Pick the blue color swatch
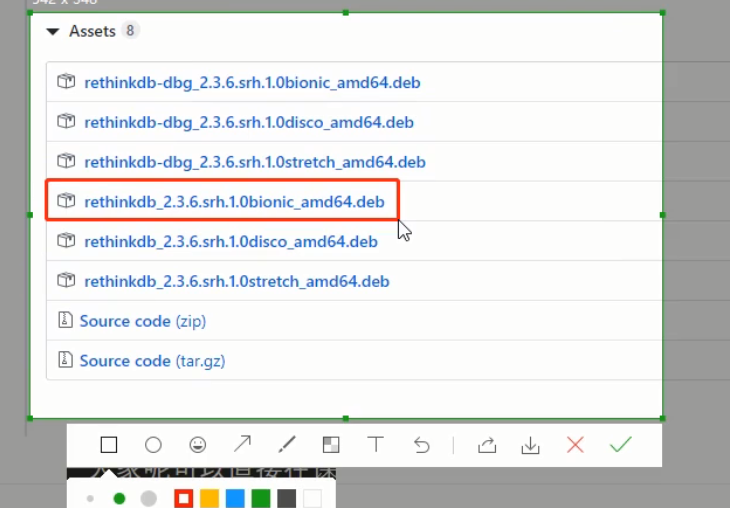Screen dimensions: 730x508 [x=235, y=499]
